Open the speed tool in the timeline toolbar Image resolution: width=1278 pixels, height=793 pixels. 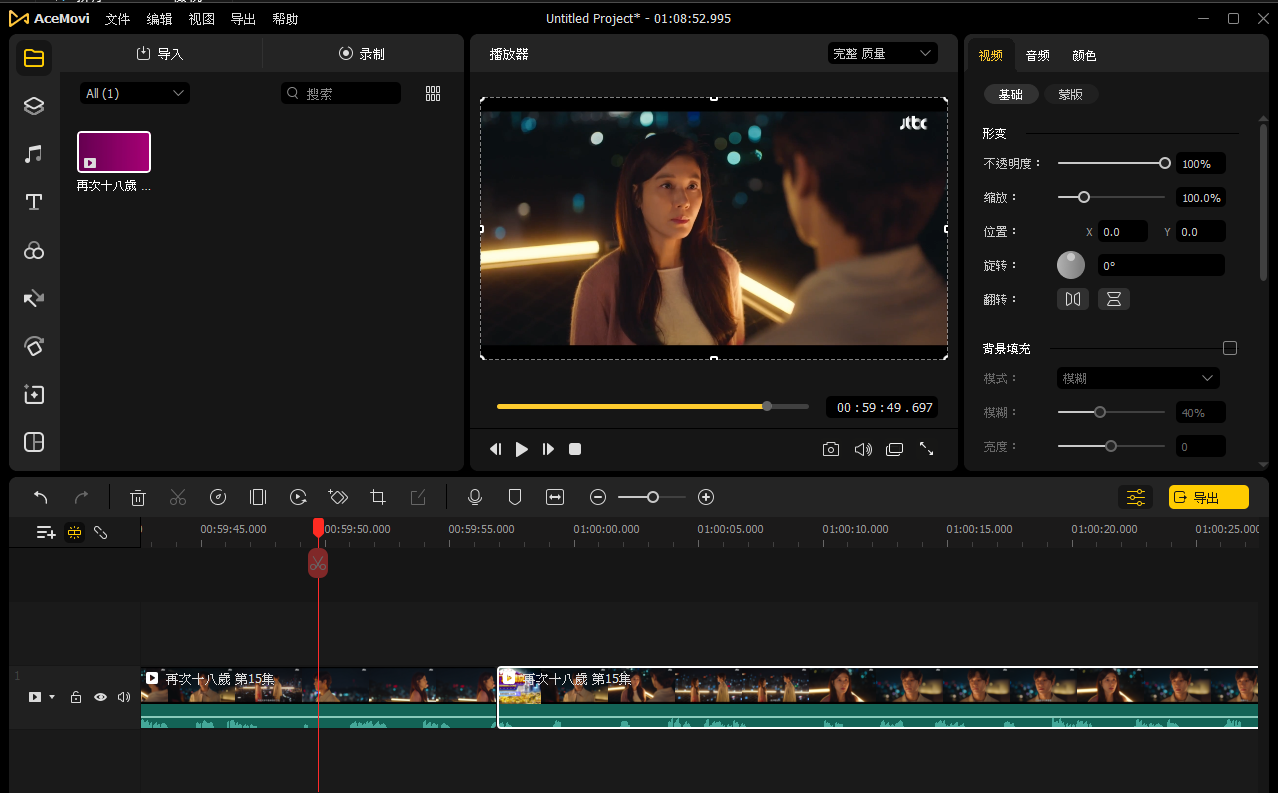tap(218, 497)
